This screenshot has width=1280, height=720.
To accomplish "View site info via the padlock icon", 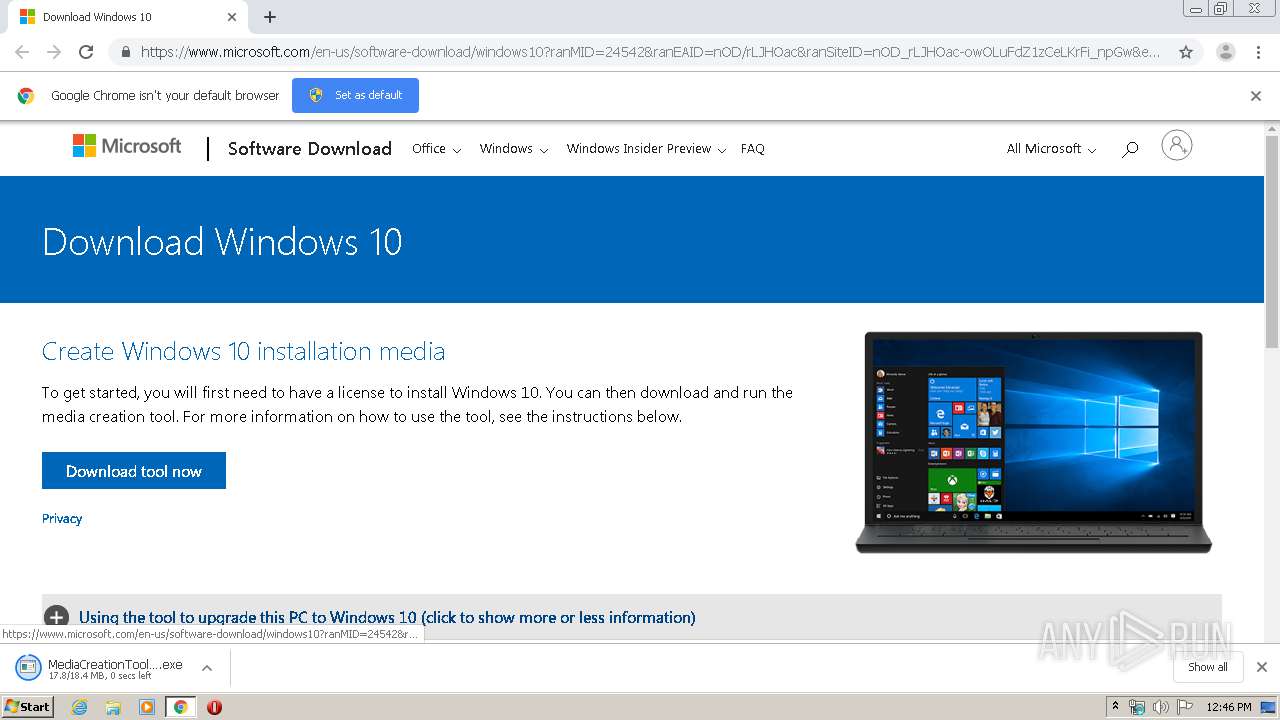I will tap(125, 52).
